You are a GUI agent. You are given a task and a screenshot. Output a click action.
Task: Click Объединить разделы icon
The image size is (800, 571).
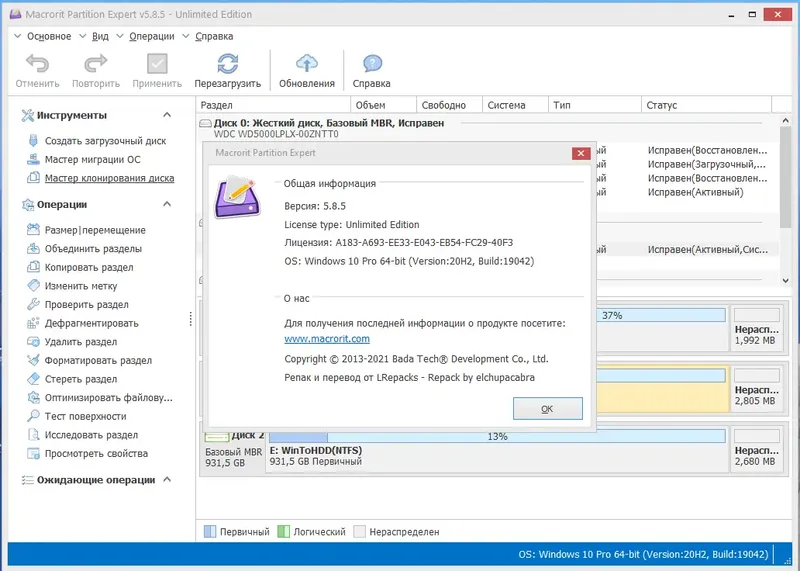[33, 249]
